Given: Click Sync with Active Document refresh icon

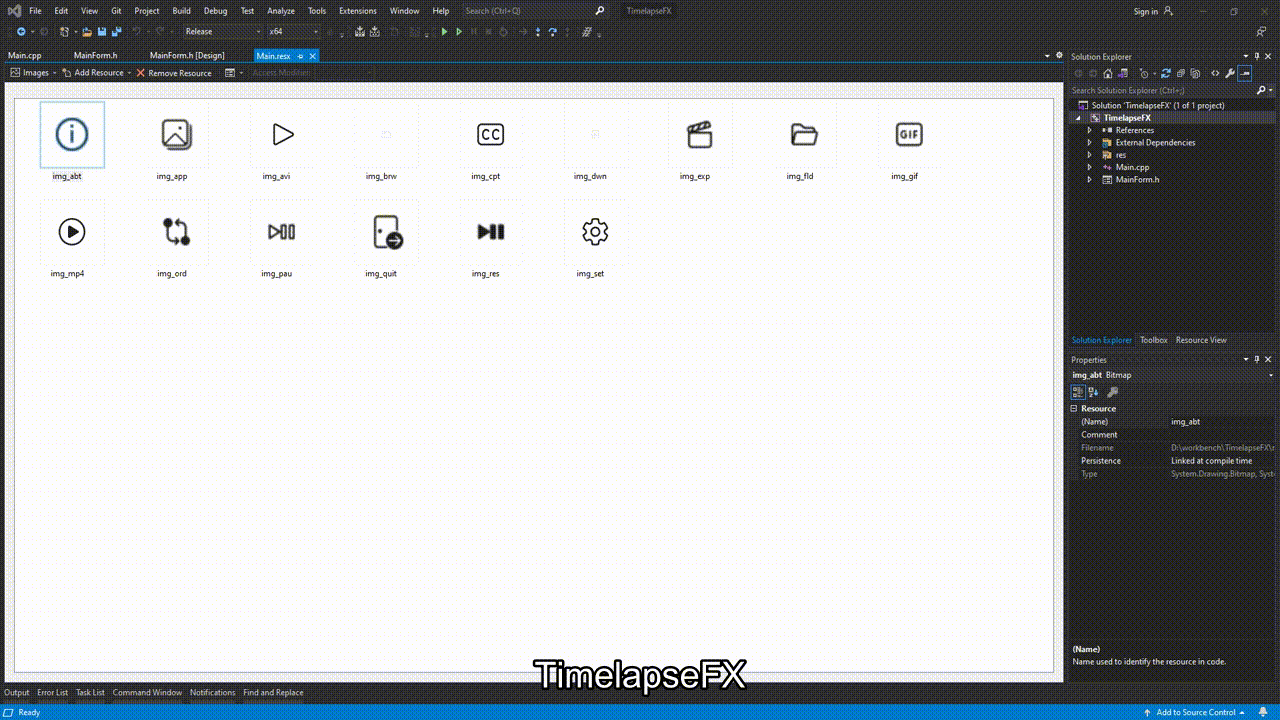Looking at the screenshot, I should click(x=1166, y=73).
